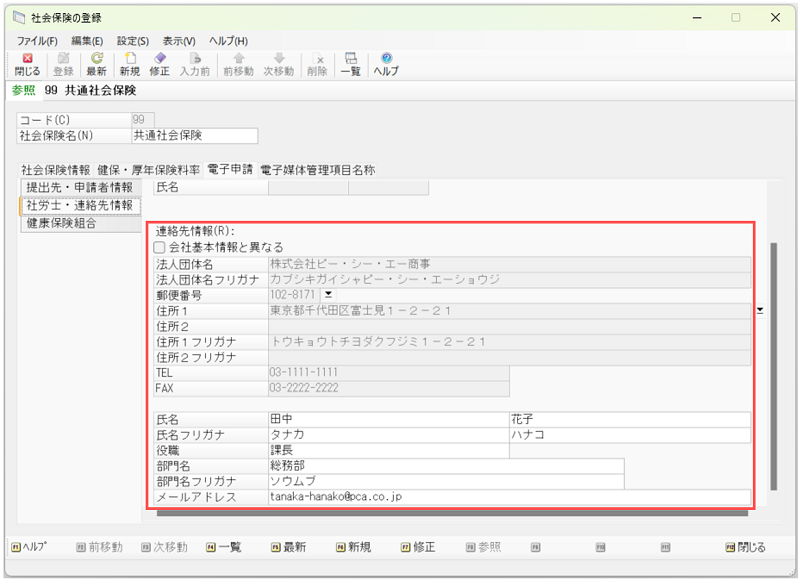
Task: Click 部門名フリガナ field containing ソウムブ
Action: (446, 481)
